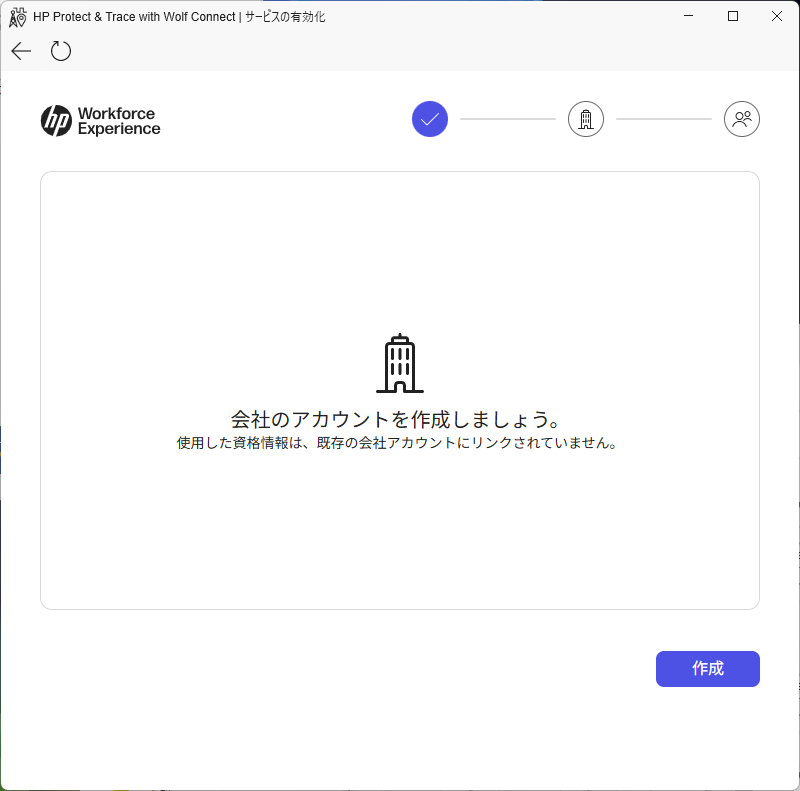800x791 pixels.
Task: Click the heading 会社のアカウントを作成しましょう。
Action: point(397,419)
